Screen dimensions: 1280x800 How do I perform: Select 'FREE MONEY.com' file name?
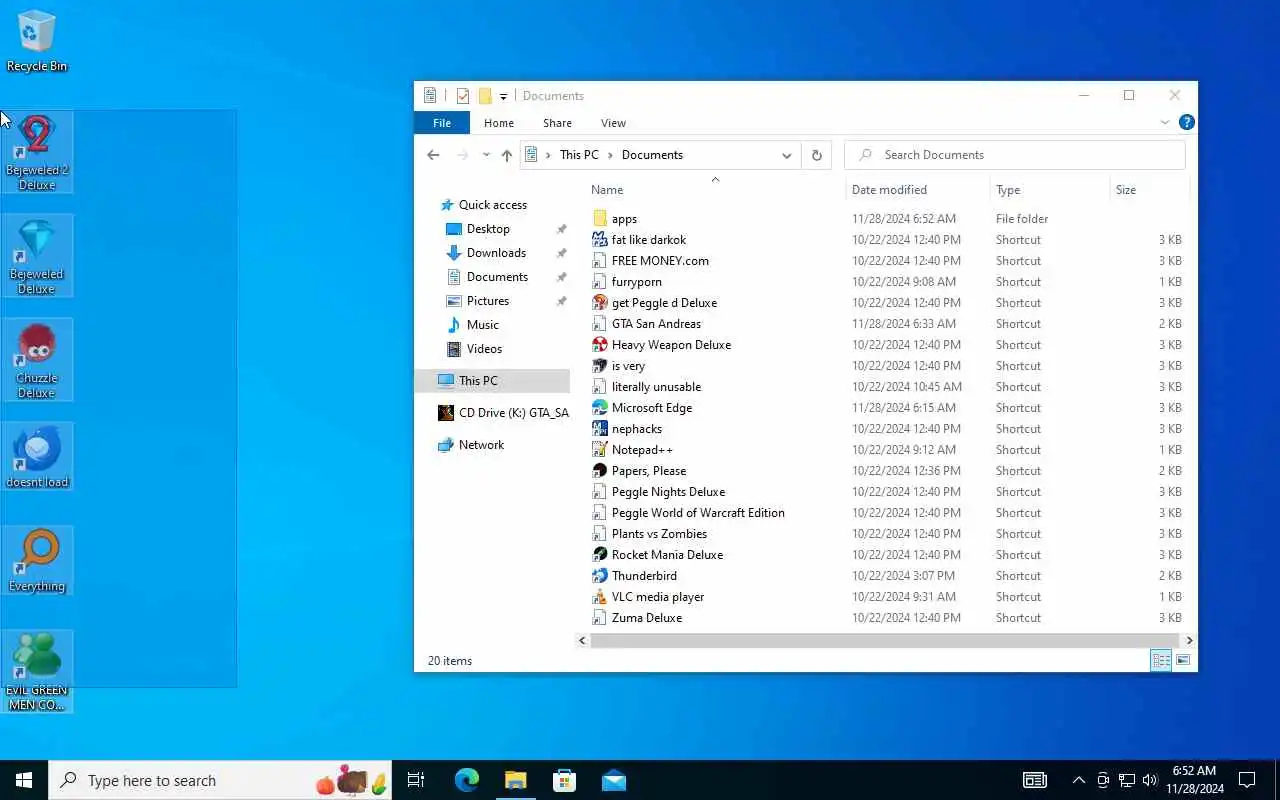click(660, 260)
